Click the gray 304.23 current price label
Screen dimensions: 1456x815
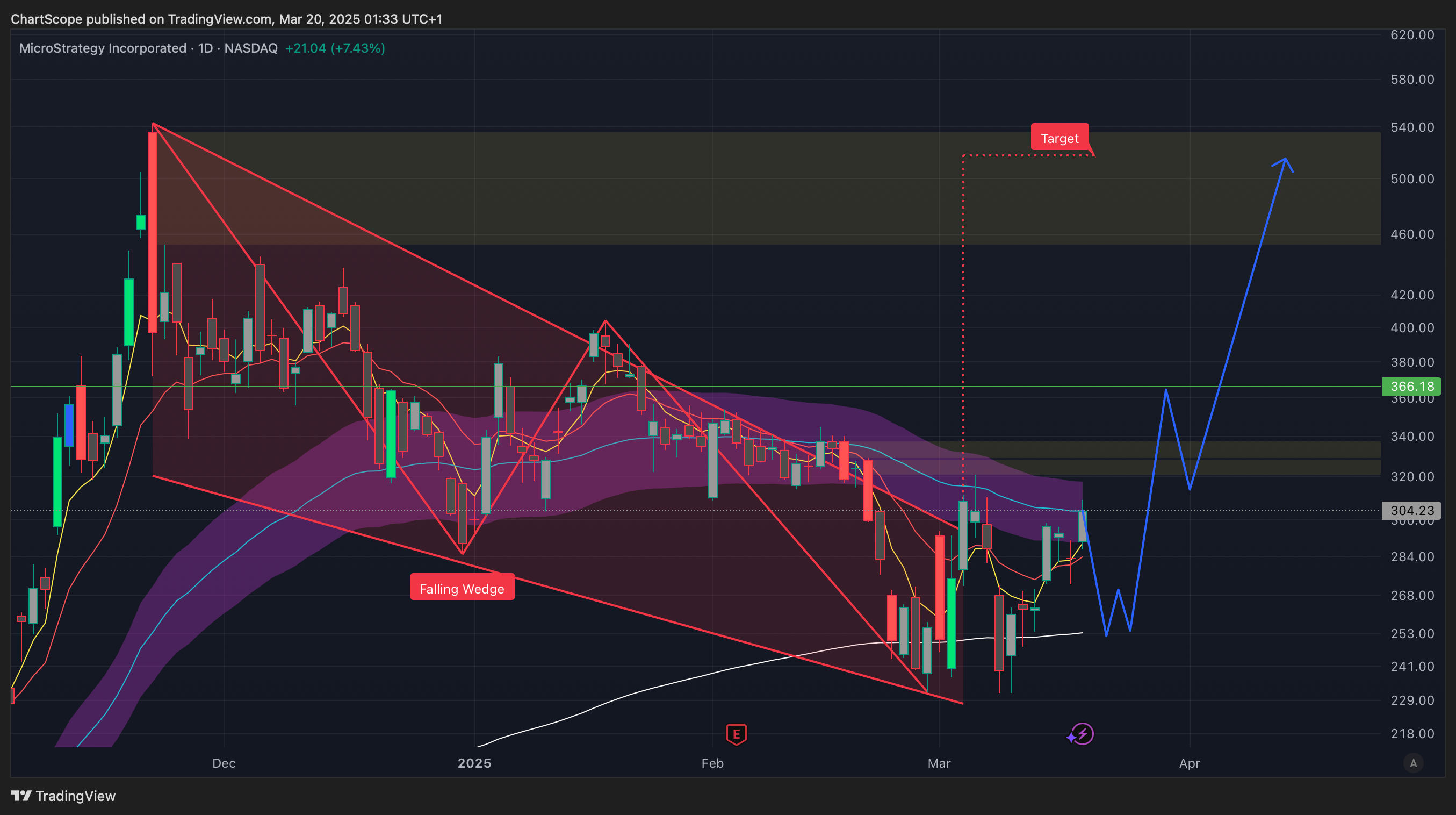1411,510
